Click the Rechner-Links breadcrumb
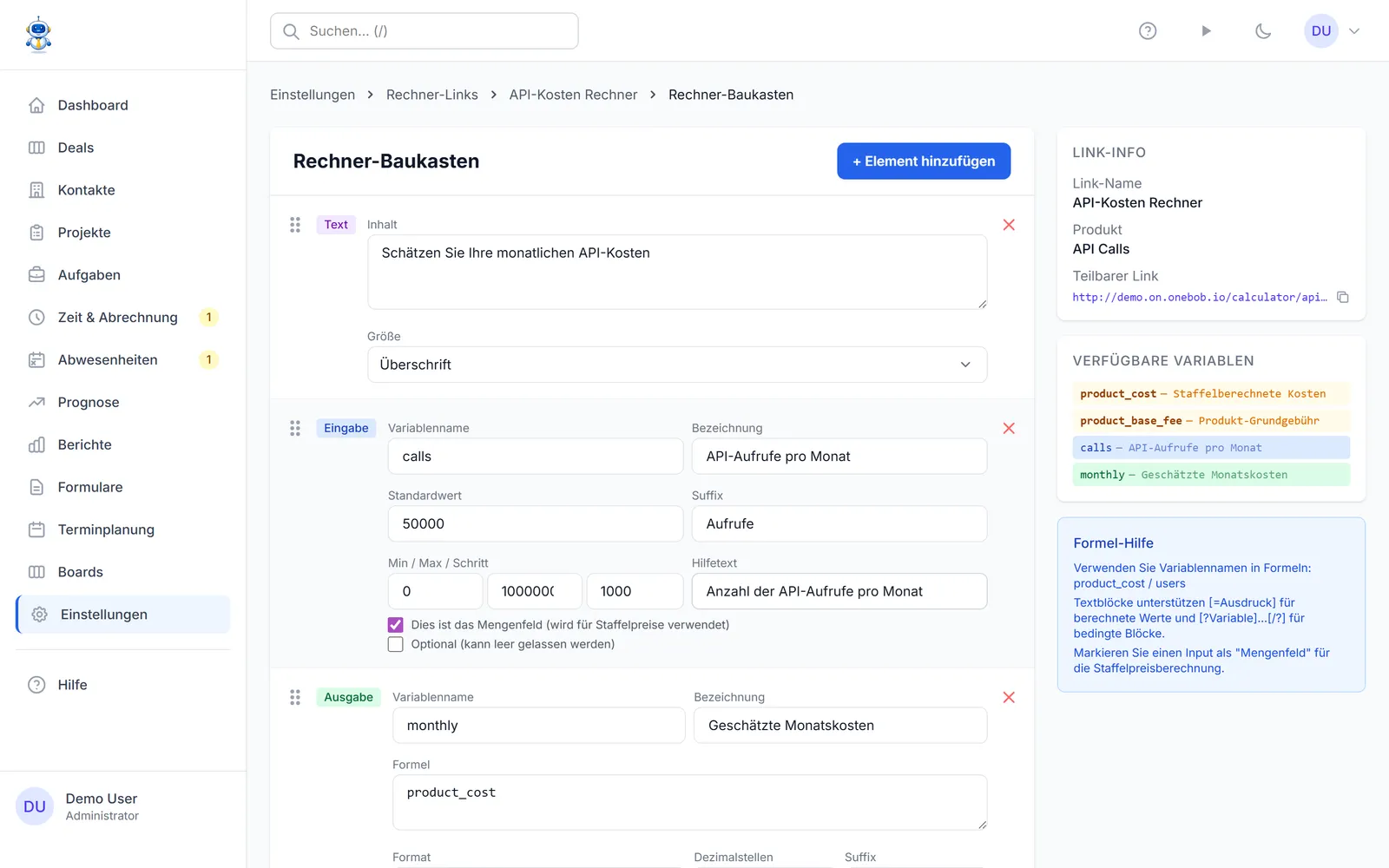The image size is (1389, 868). 432,95
